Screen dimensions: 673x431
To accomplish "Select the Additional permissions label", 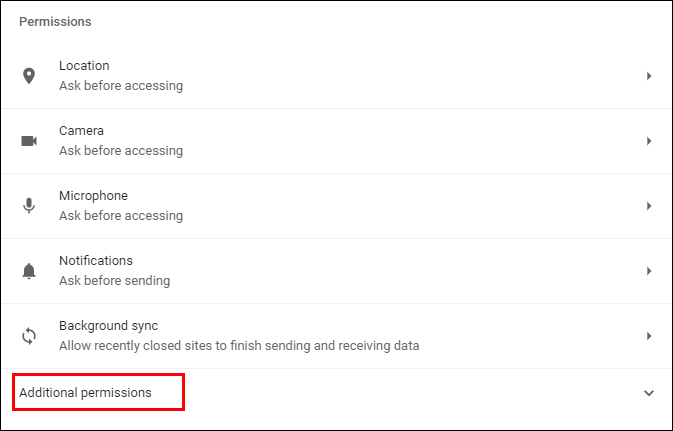I will point(86,393).
